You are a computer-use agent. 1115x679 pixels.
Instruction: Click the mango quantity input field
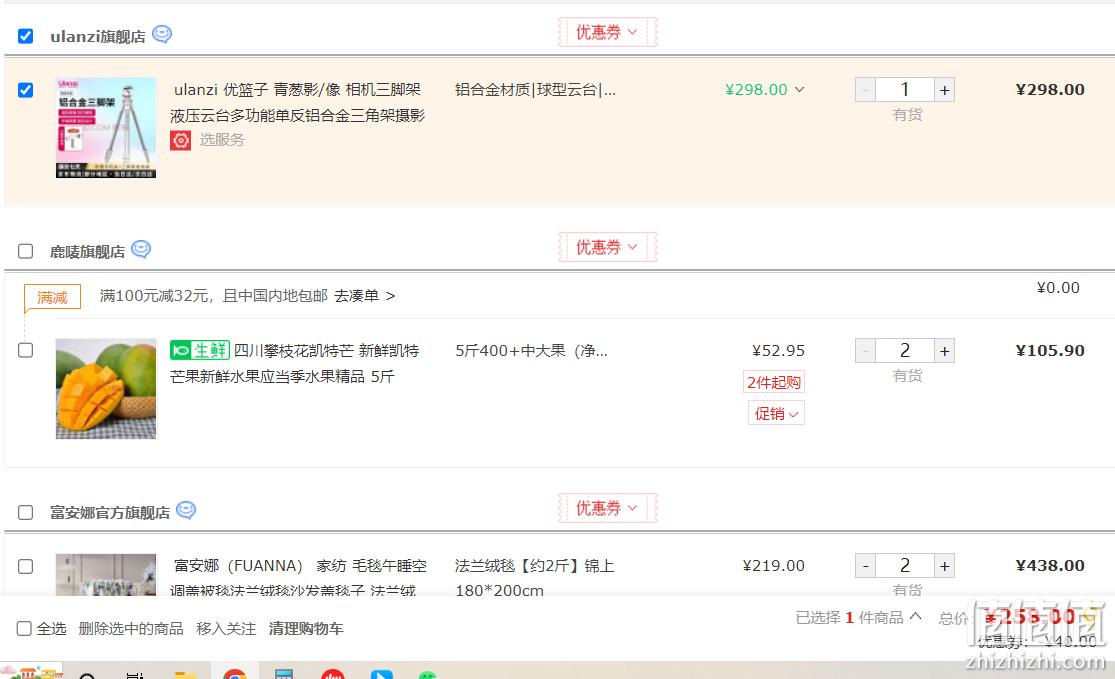click(905, 351)
